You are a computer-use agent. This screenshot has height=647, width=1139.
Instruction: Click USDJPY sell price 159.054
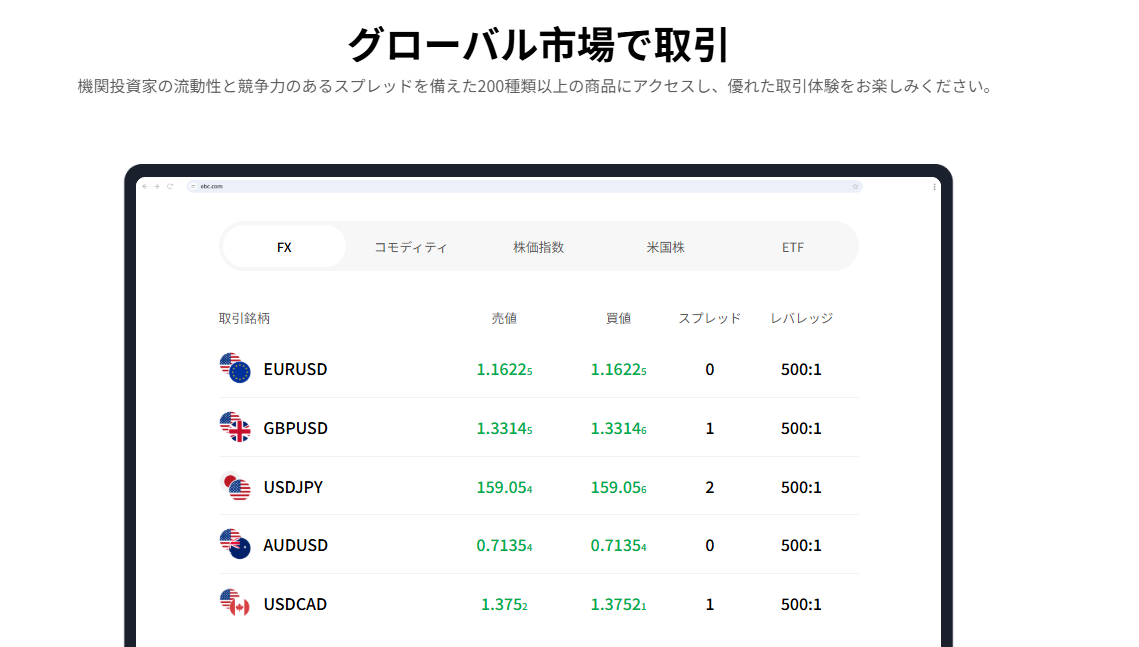tap(504, 487)
